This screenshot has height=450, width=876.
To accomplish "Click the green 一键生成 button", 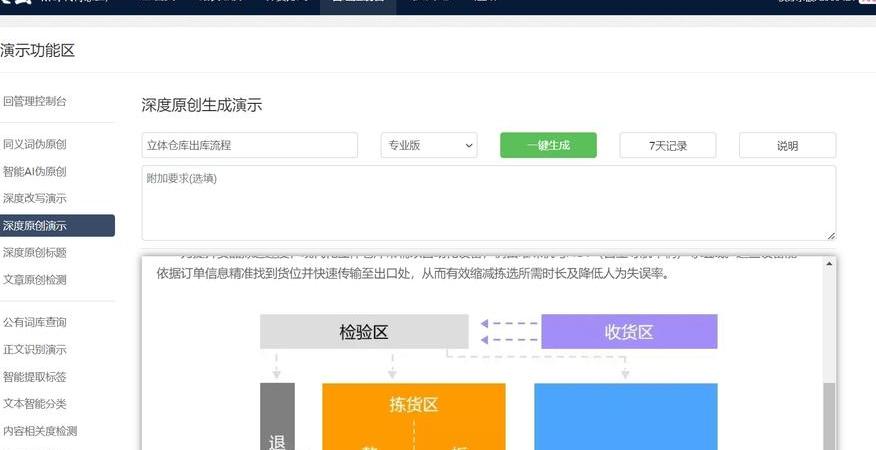I will (548, 145).
